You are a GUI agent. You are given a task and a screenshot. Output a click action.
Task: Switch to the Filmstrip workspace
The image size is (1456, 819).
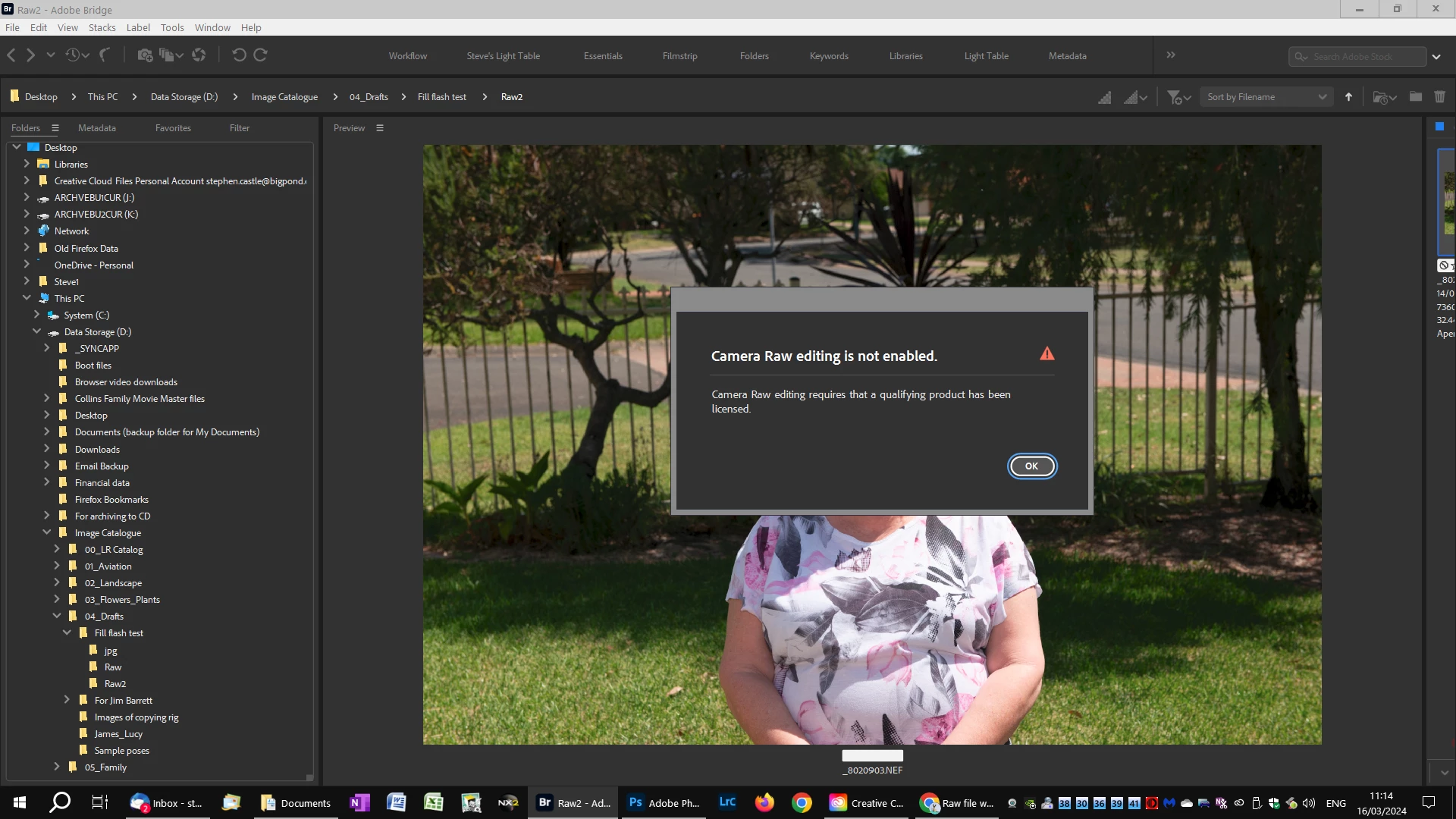pos(679,56)
